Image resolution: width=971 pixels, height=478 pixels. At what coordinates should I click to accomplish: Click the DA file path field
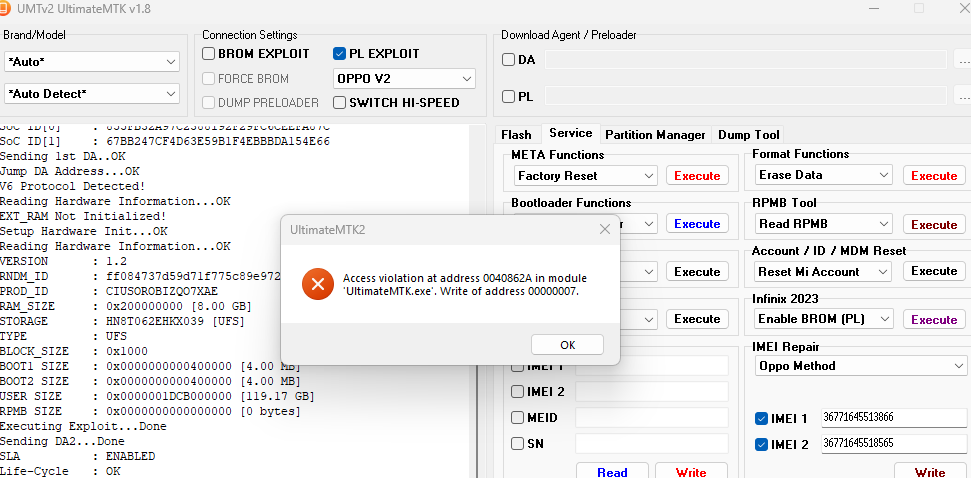tap(746, 59)
